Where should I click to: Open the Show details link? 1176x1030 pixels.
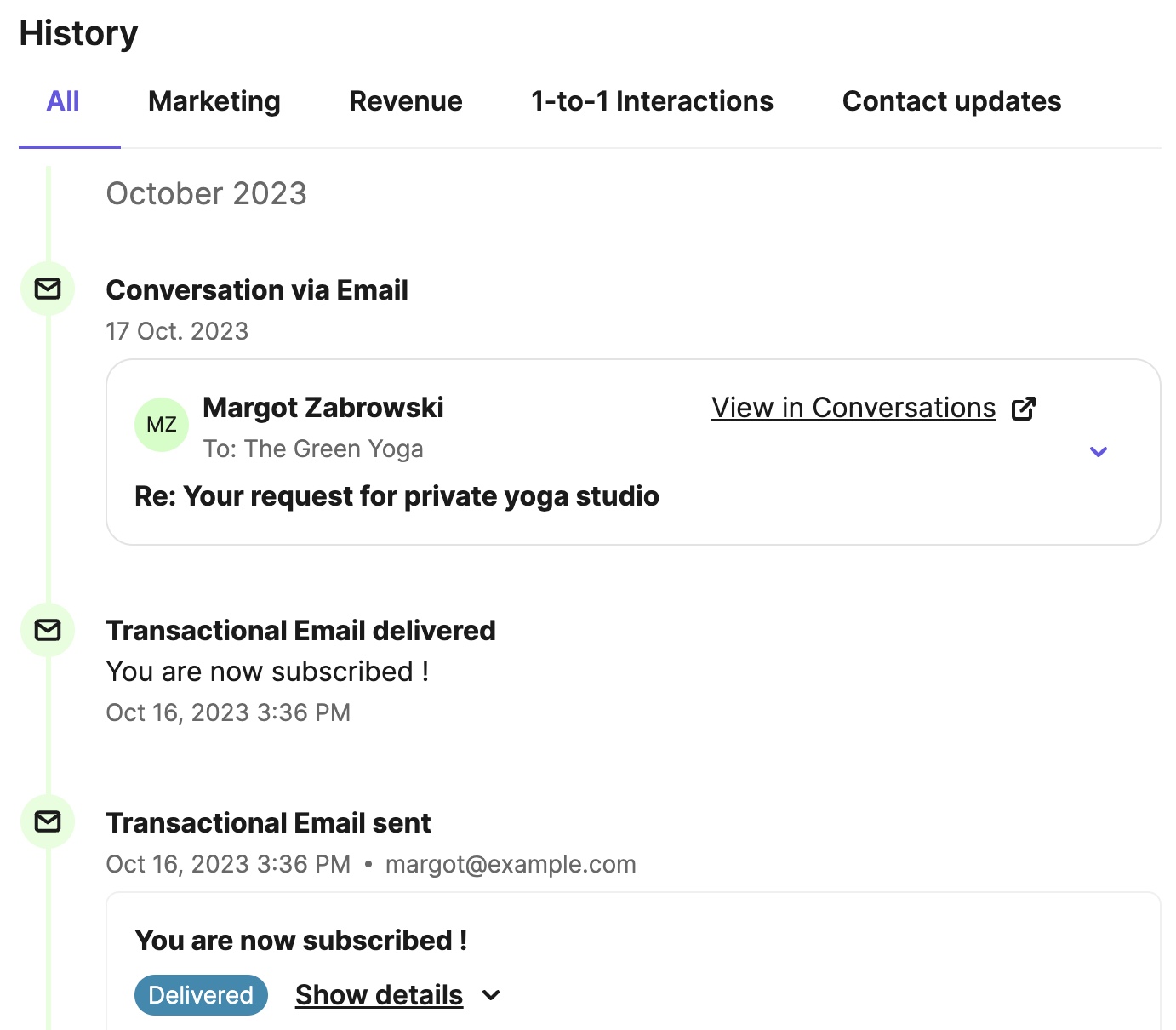379,995
